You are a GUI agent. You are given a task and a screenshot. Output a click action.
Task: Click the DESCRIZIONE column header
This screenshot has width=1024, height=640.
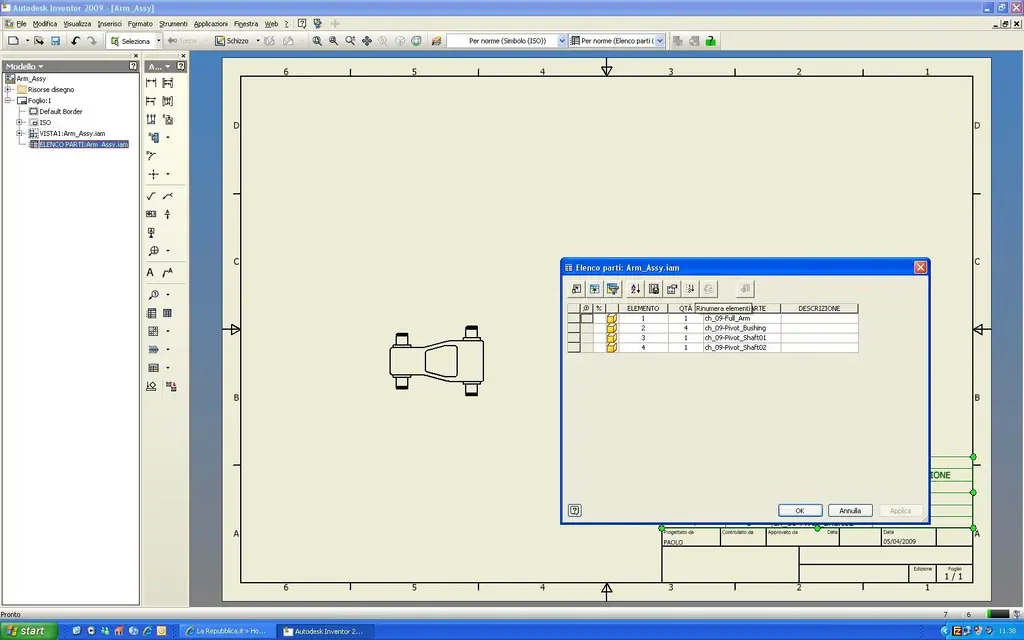click(x=819, y=308)
